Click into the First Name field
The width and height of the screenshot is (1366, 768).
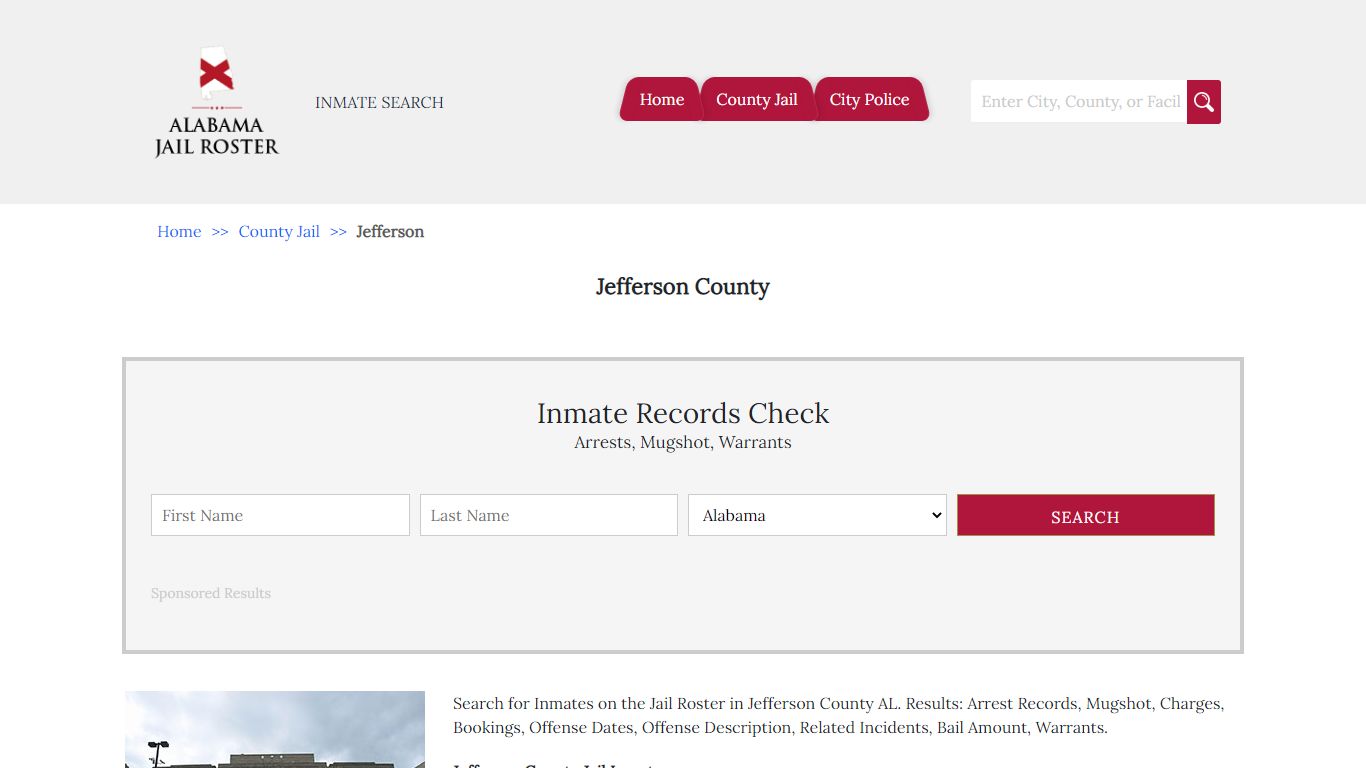point(280,515)
